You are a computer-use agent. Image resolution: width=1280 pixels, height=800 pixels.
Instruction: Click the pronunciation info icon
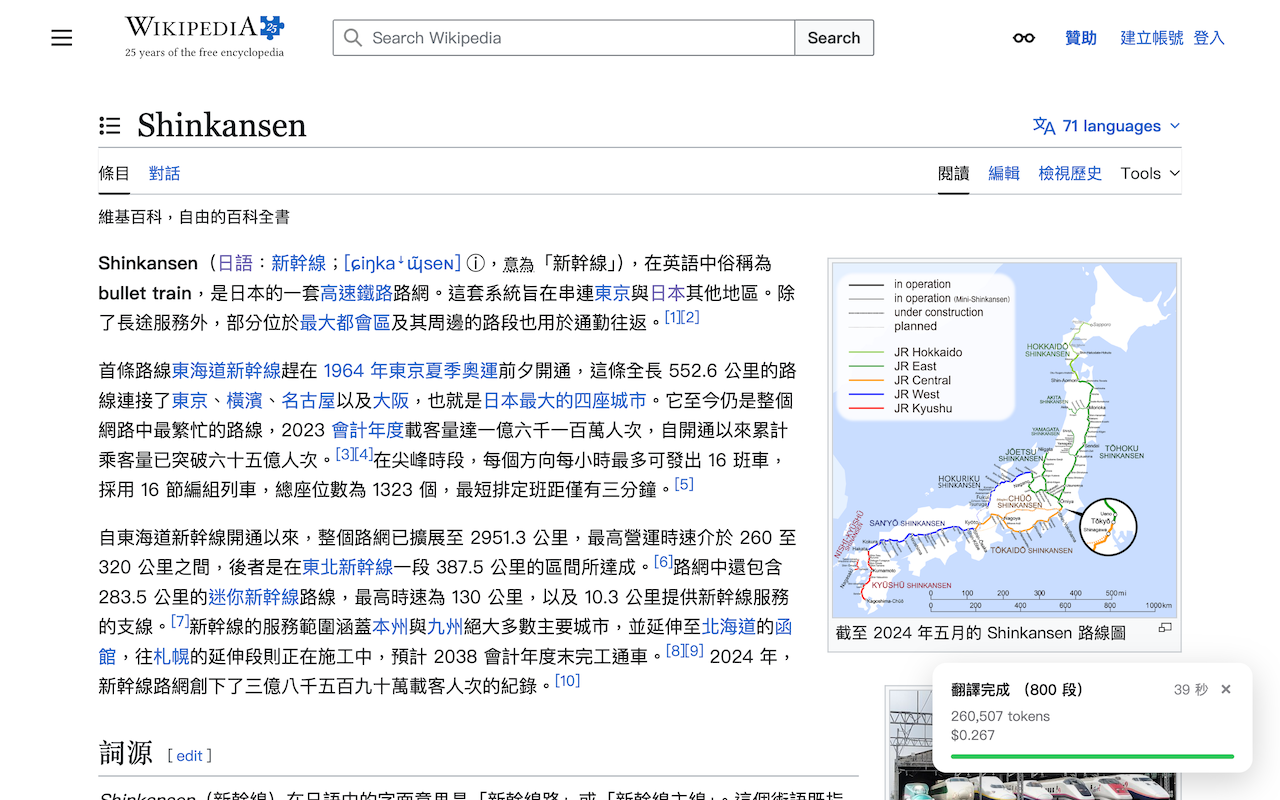(x=476, y=263)
